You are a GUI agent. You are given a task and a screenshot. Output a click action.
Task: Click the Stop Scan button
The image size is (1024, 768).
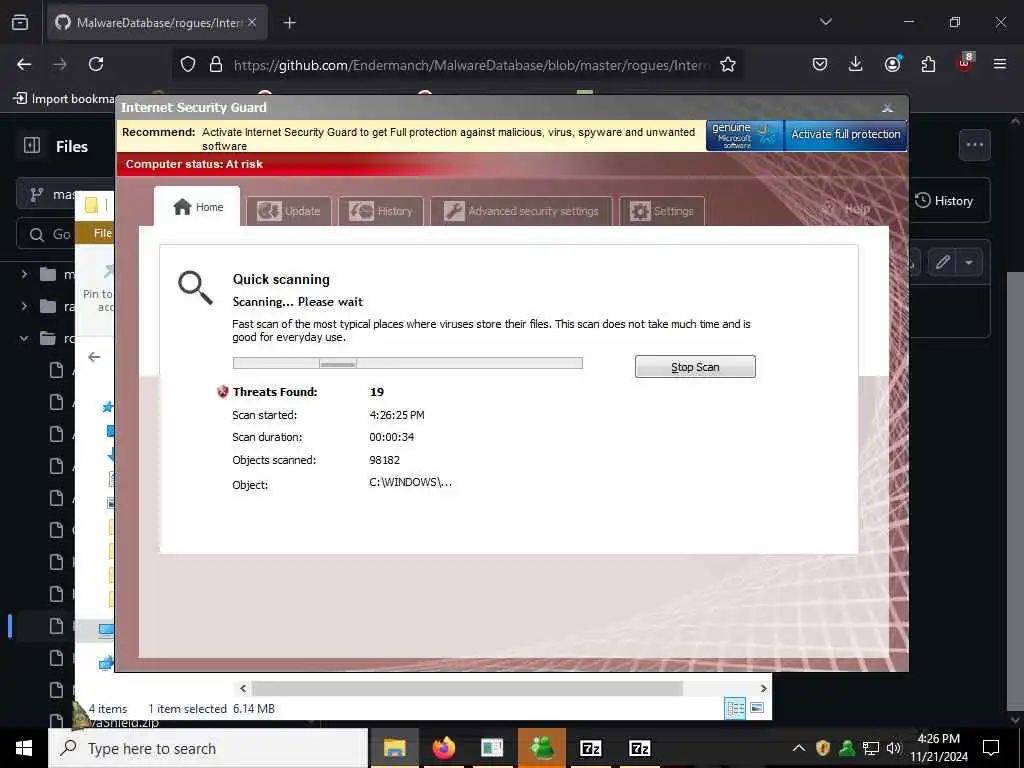coord(695,366)
